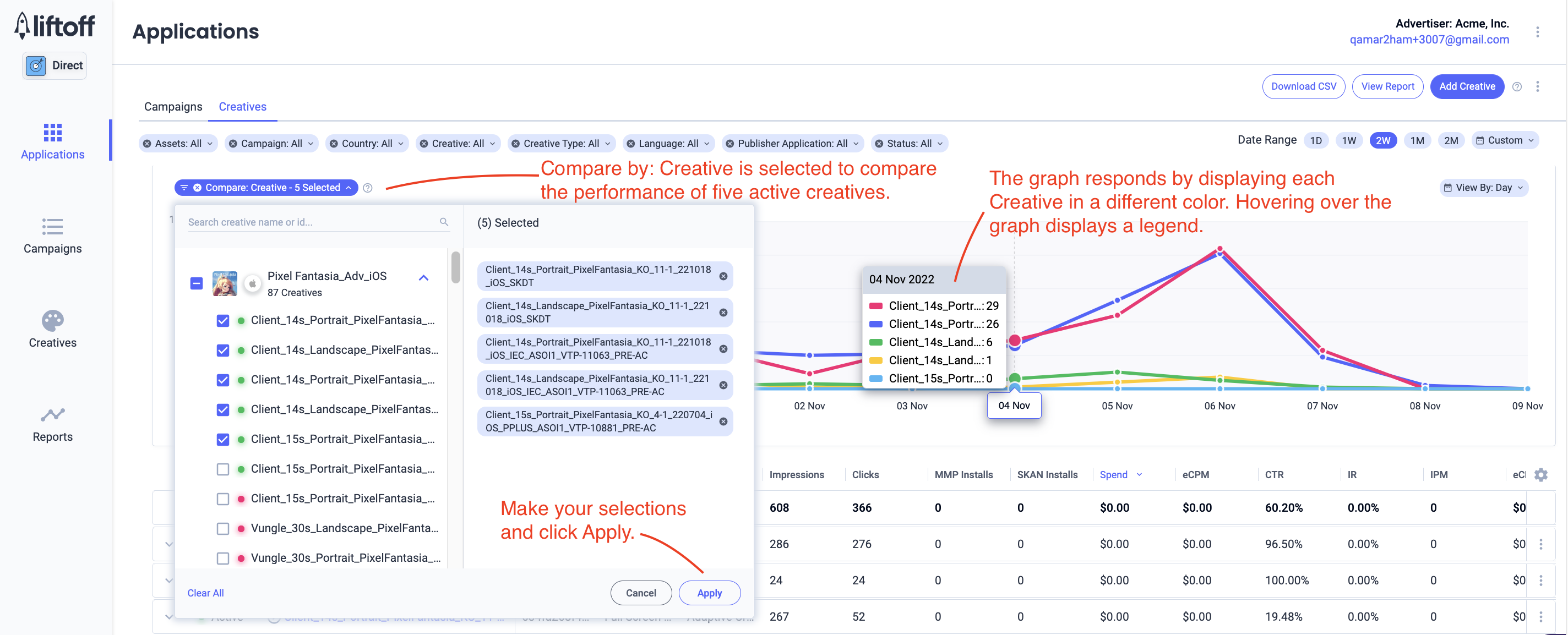The width and height of the screenshot is (1568, 635).
Task: Open the account kebab menu beside advertiser
Action: point(1537,31)
